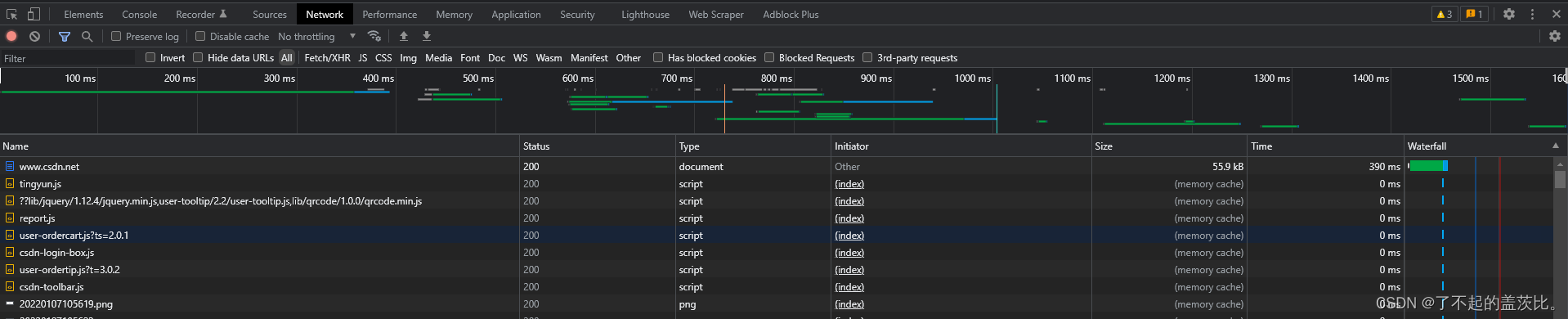Viewport: 1568px width, 319px height.
Task: Check Has blocked cookies option
Action: coord(658,57)
